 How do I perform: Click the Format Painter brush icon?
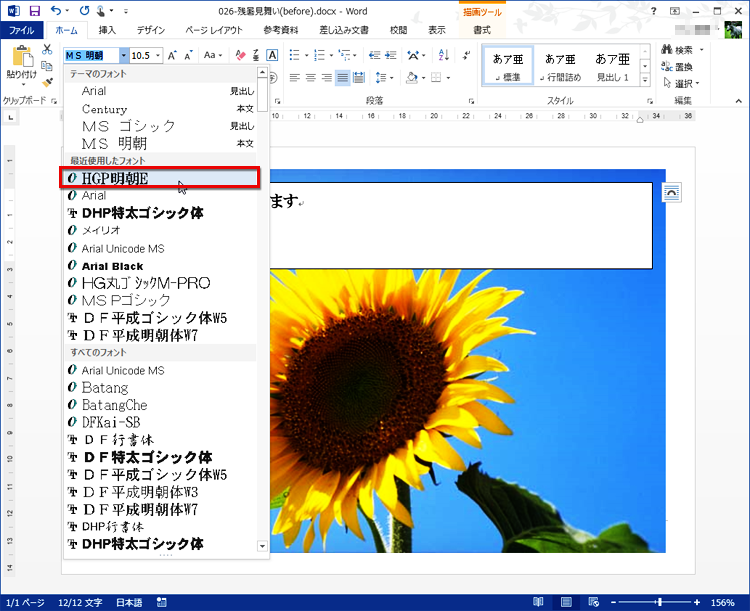click(47, 82)
